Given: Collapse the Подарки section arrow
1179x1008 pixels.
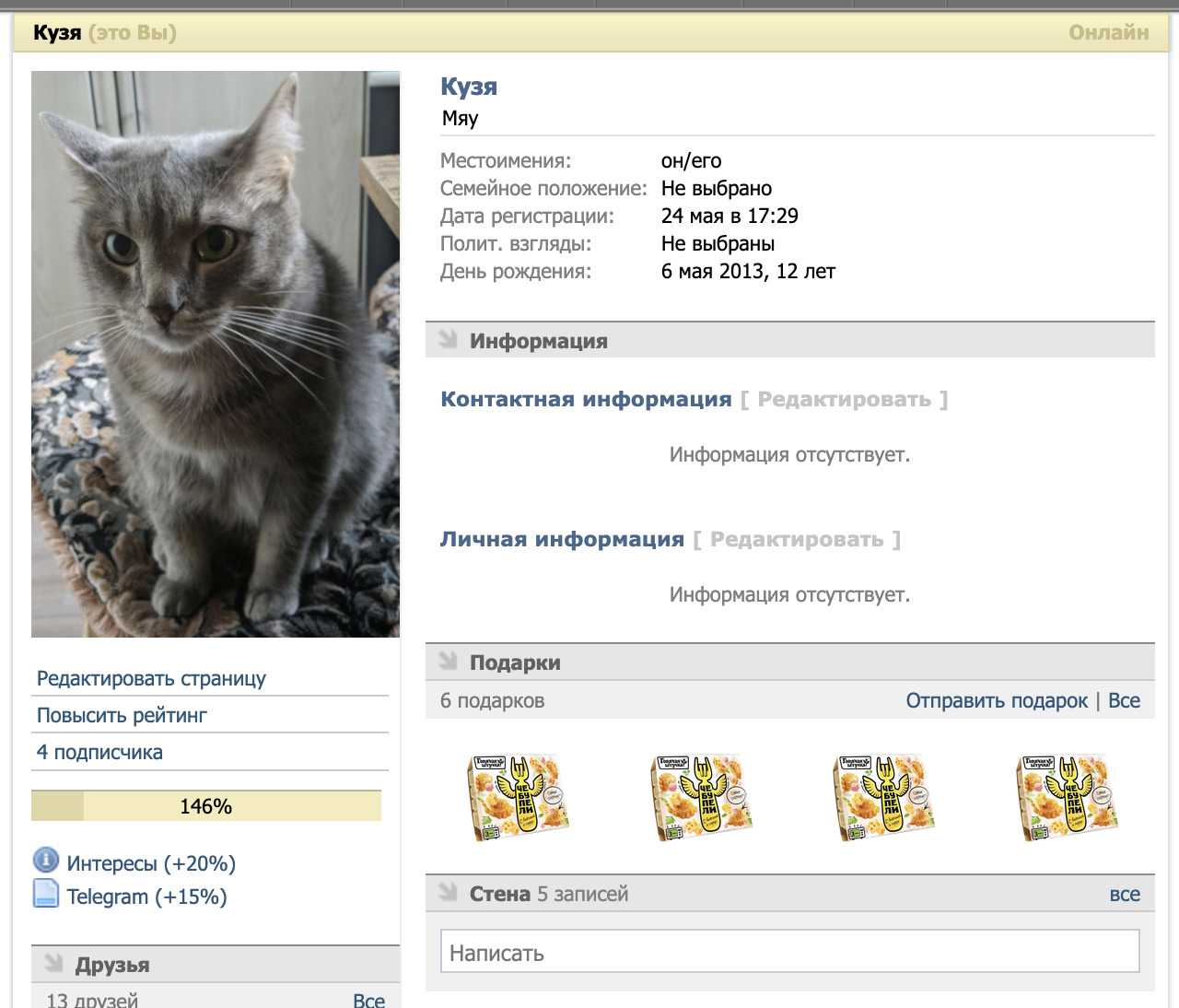Looking at the screenshot, I should pyautogui.click(x=449, y=662).
